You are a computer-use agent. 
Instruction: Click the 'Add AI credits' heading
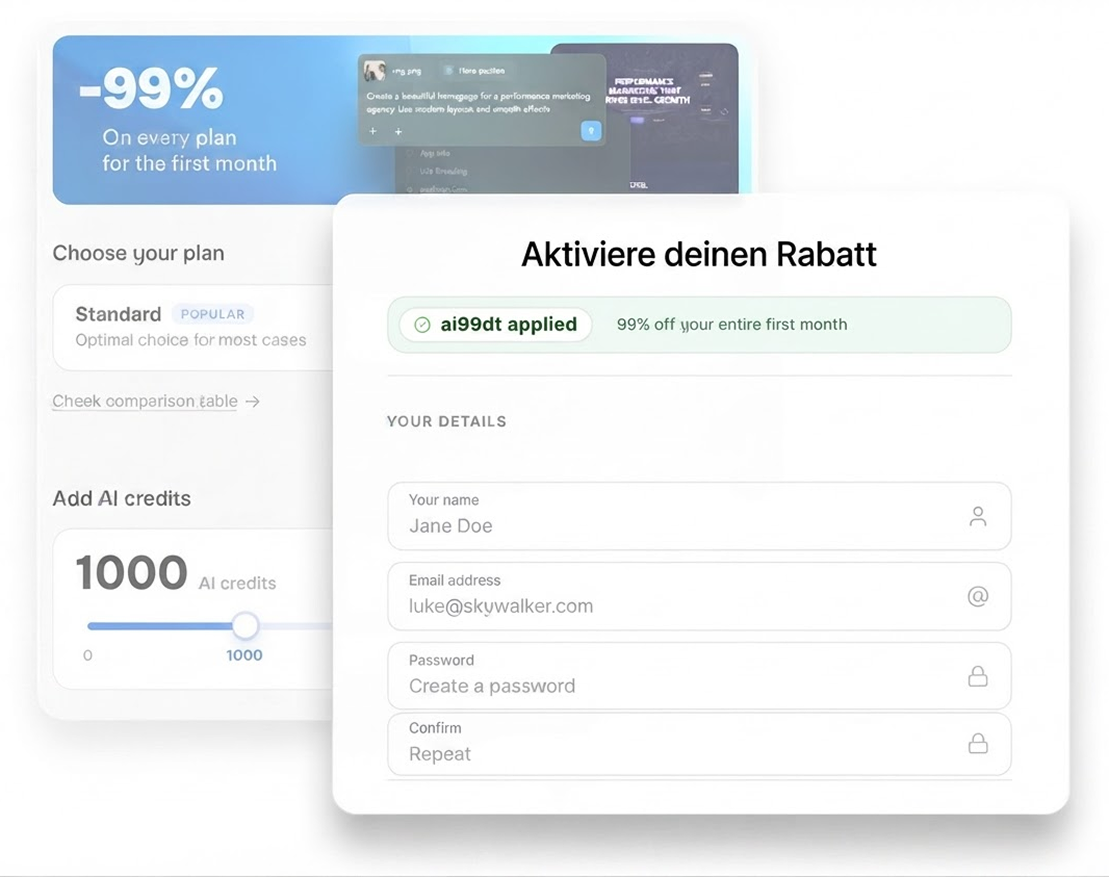coord(122,499)
